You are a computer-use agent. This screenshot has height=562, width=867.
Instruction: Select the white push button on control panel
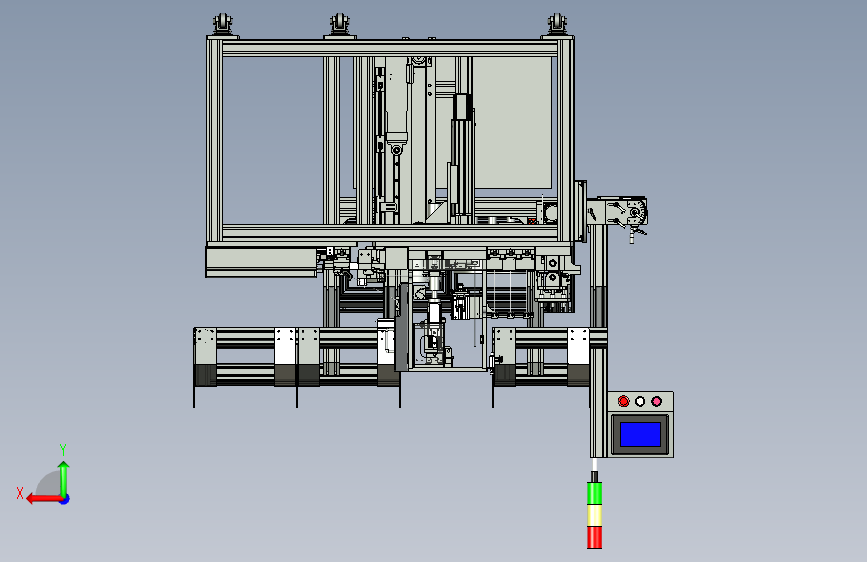click(640, 401)
